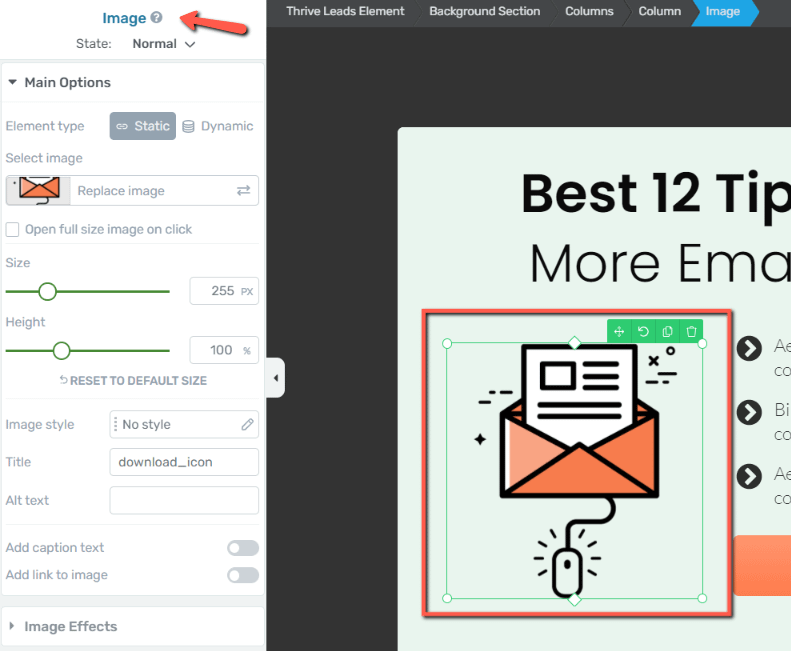This screenshot has width=791, height=651.
Task: Collapse the sidebar with the arrow handle
Action: coord(275,377)
